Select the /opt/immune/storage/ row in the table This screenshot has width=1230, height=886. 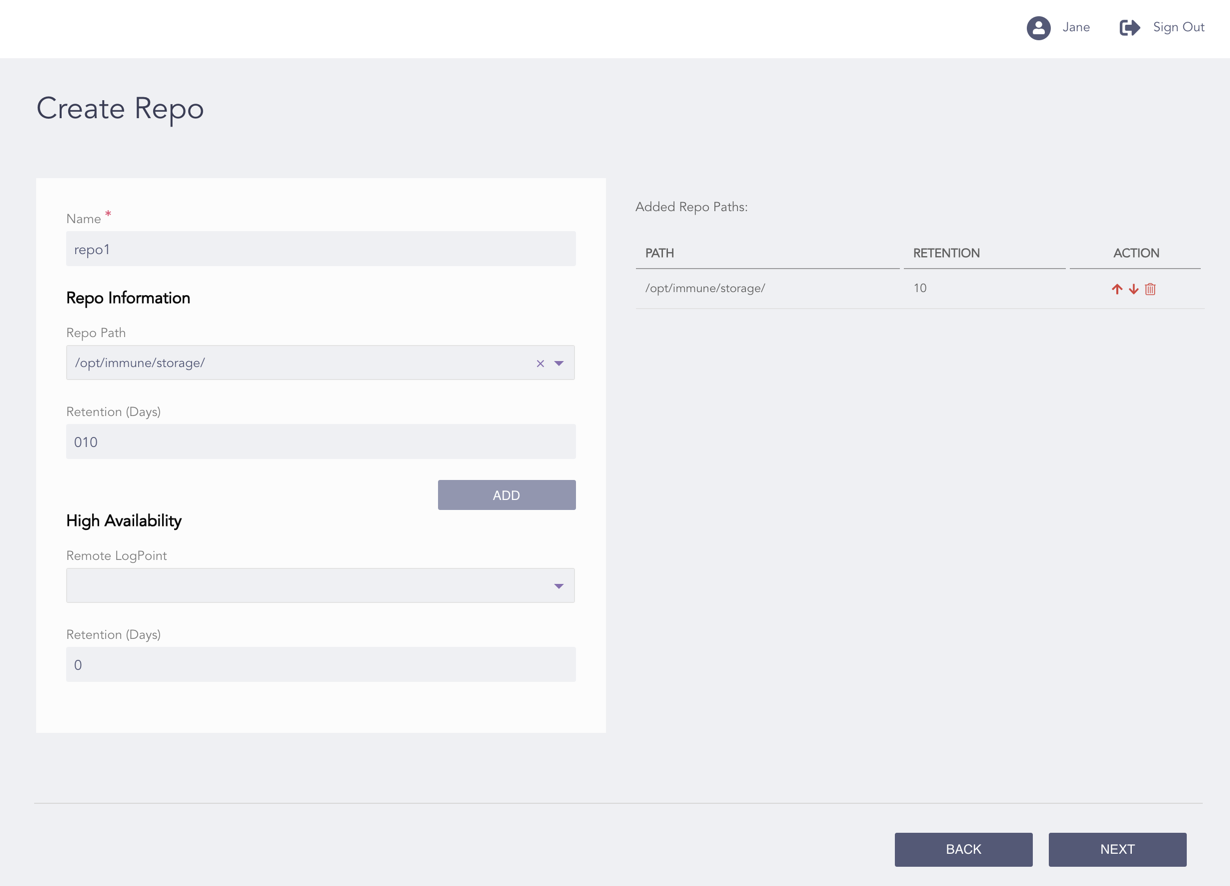click(705, 289)
